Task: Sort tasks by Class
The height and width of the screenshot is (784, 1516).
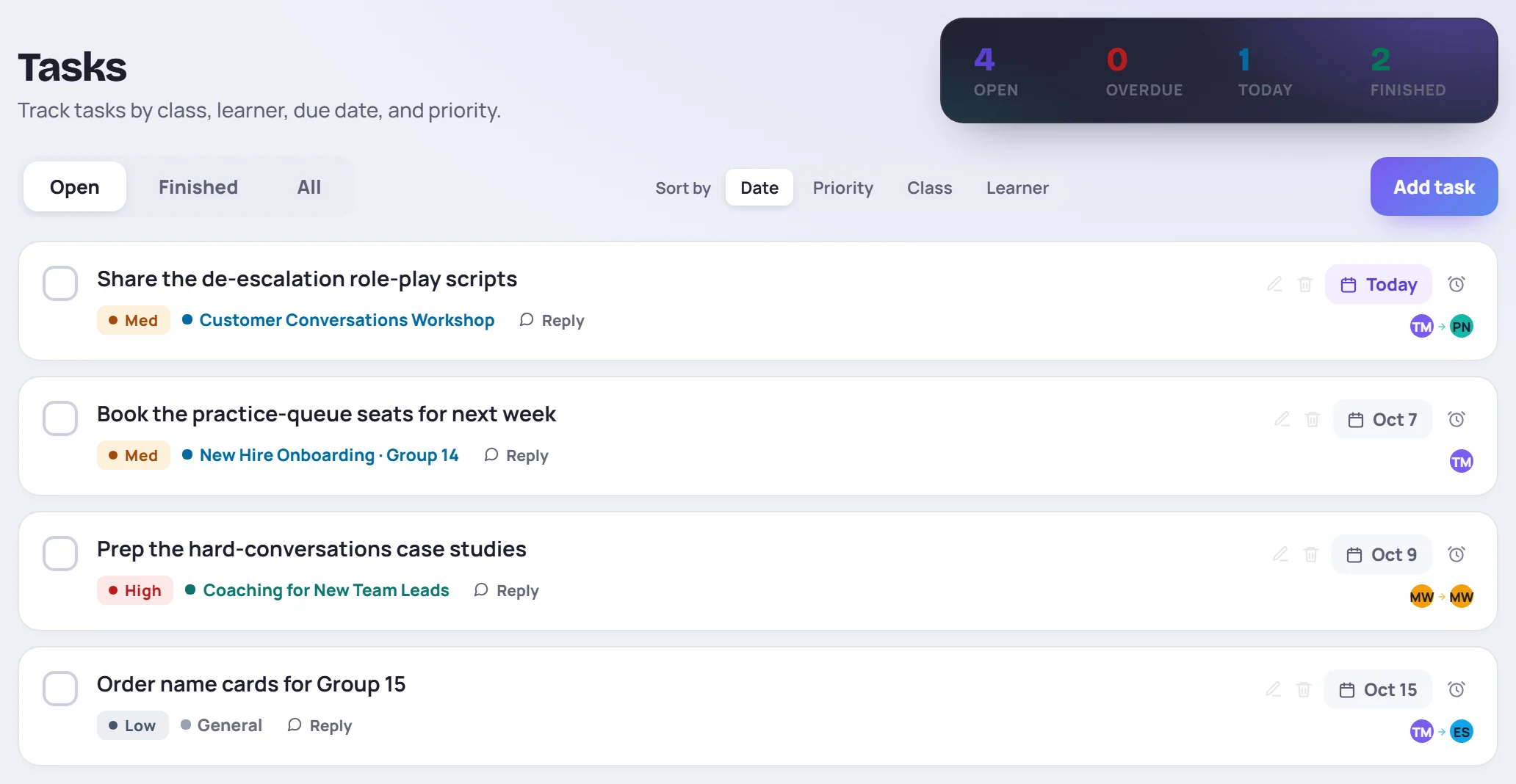Action: tap(930, 188)
